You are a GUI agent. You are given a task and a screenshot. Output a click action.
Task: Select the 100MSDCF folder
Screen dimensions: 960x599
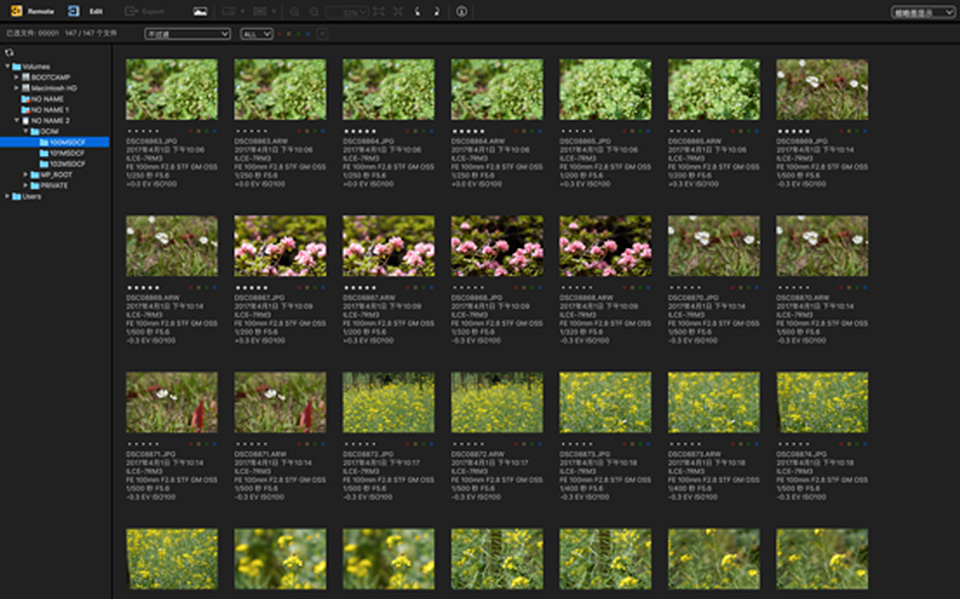55,142
